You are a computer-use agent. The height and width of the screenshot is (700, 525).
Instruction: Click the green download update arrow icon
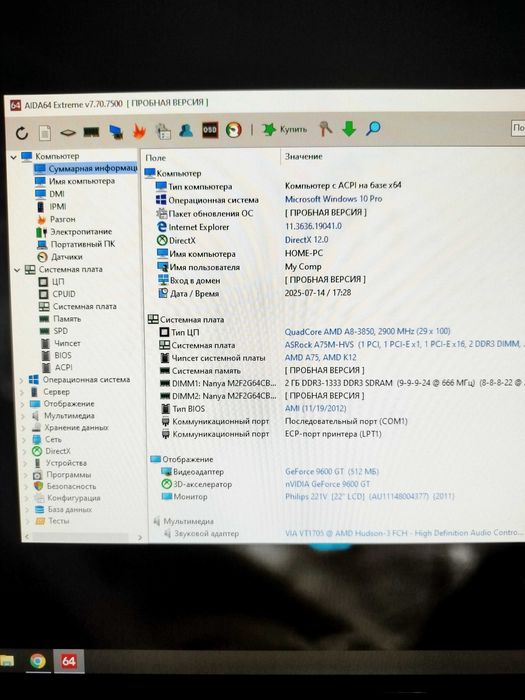coord(349,129)
